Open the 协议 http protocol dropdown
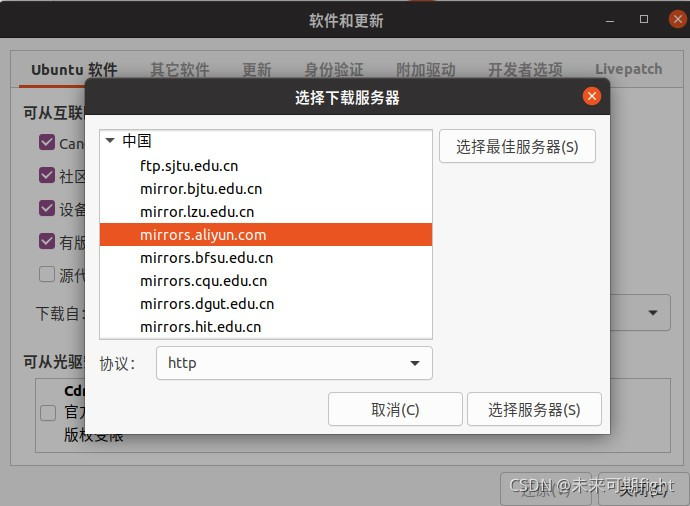 294,363
